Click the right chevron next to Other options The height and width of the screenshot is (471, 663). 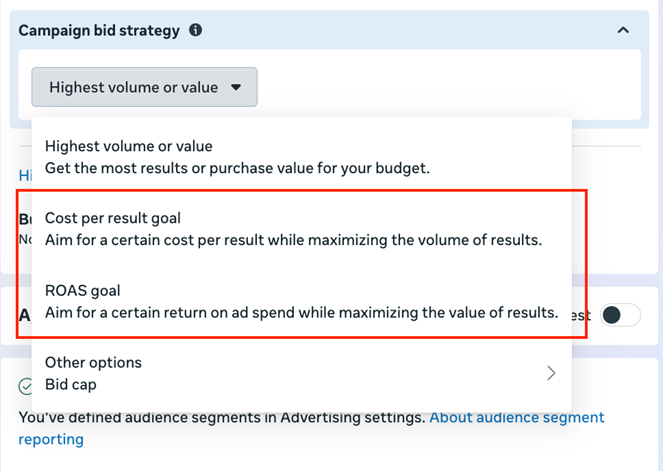pos(551,373)
